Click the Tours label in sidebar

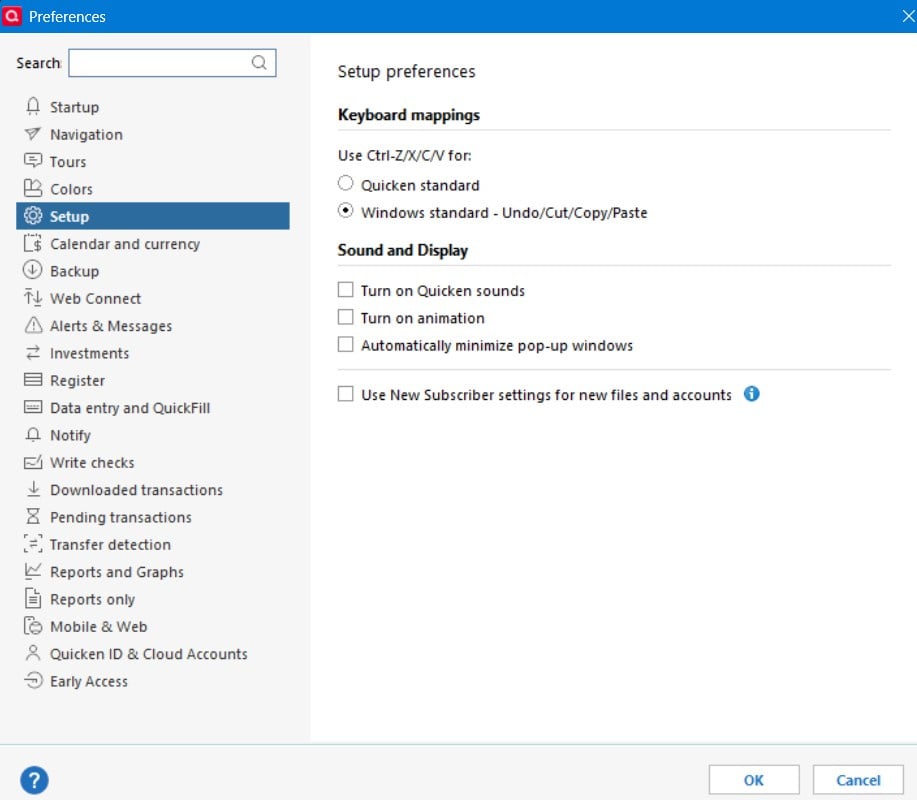coord(68,162)
